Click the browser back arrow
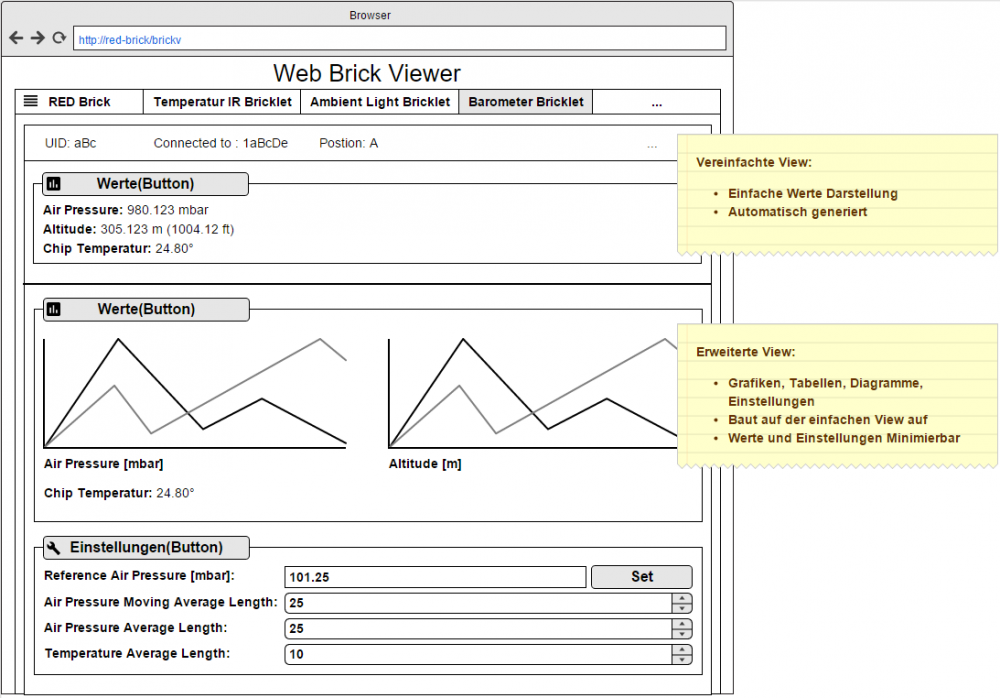 click(14, 37)
